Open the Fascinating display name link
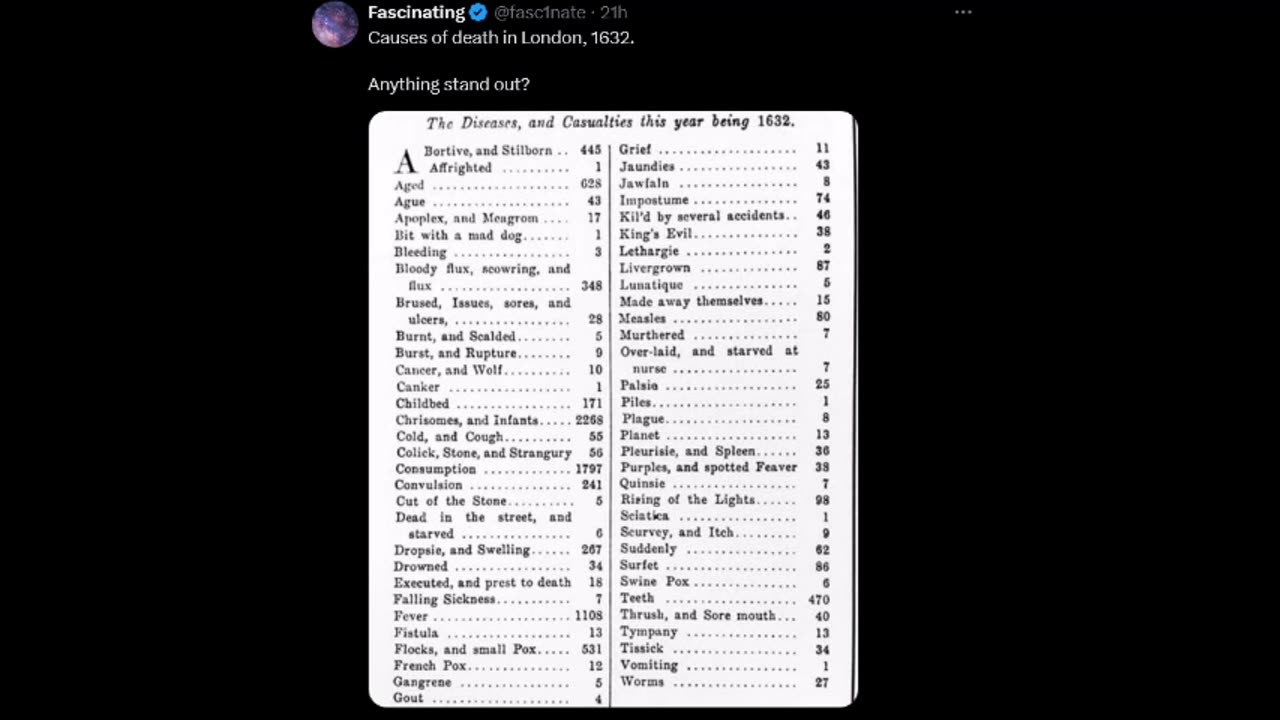The height and width of the screenshot is (720, 1280). [416, 13]
